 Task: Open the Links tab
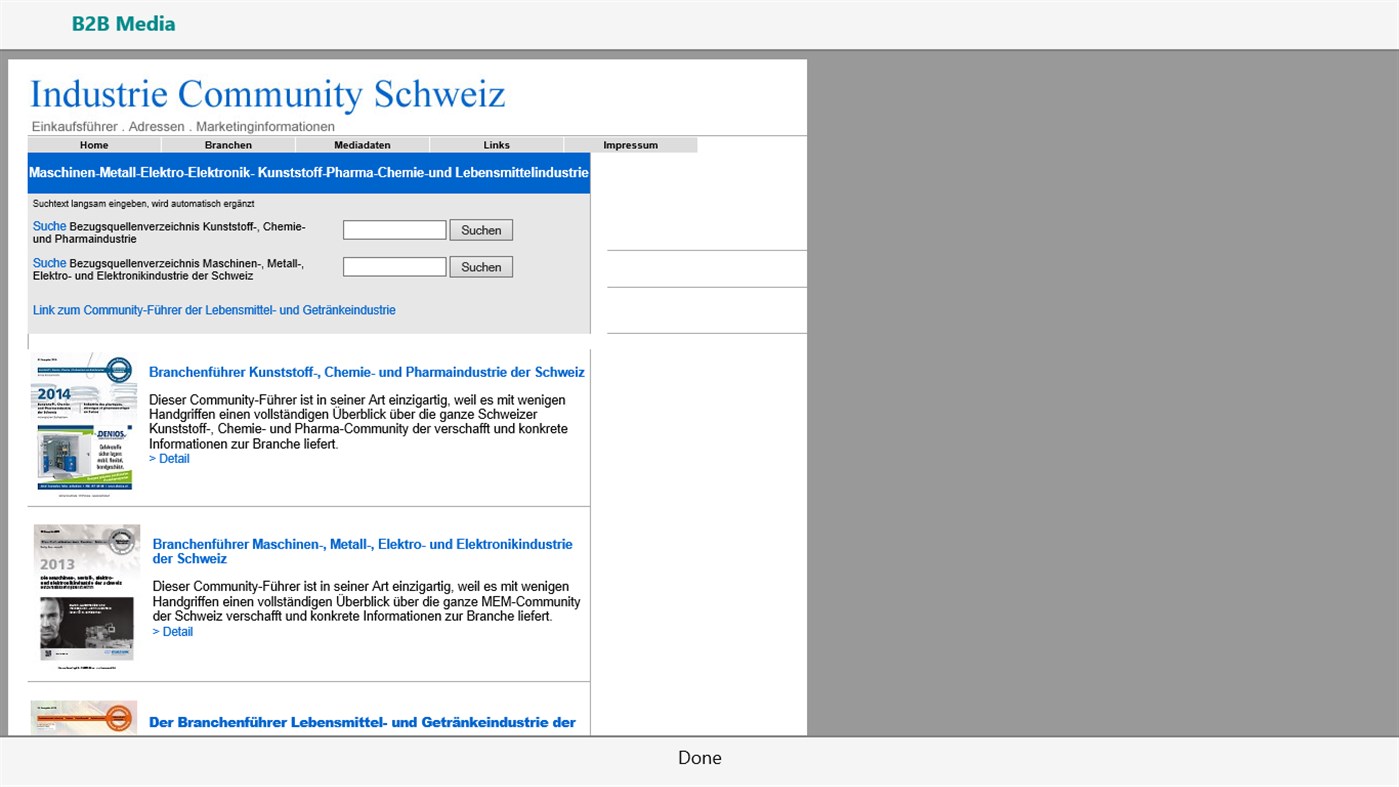495,144
